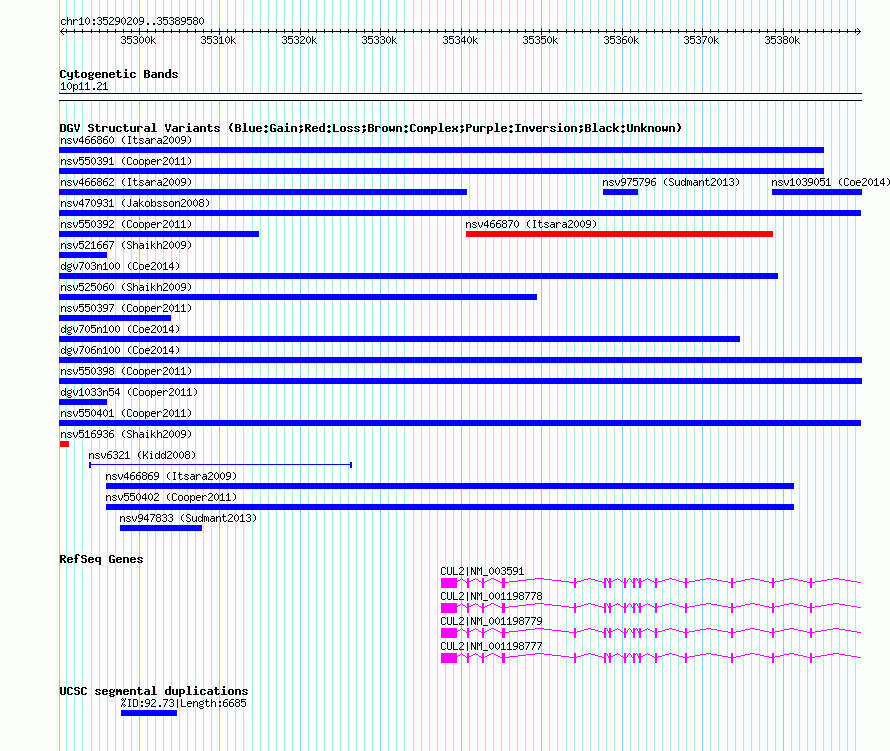Click the Cytogenetic Bands track title
890x751 pixels.
(x=119, y=74)
